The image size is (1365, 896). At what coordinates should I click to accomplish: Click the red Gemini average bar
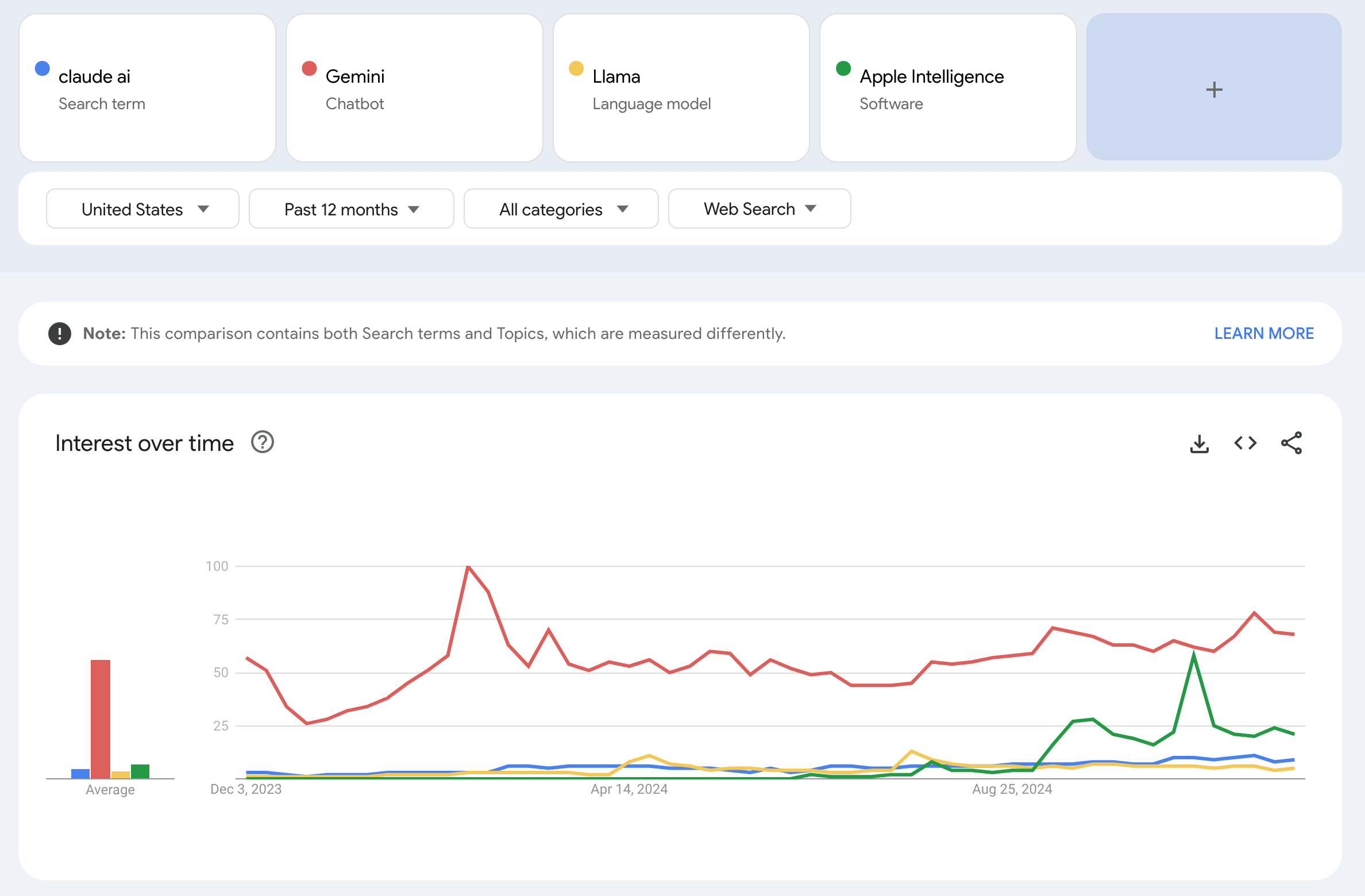point(101,719)
